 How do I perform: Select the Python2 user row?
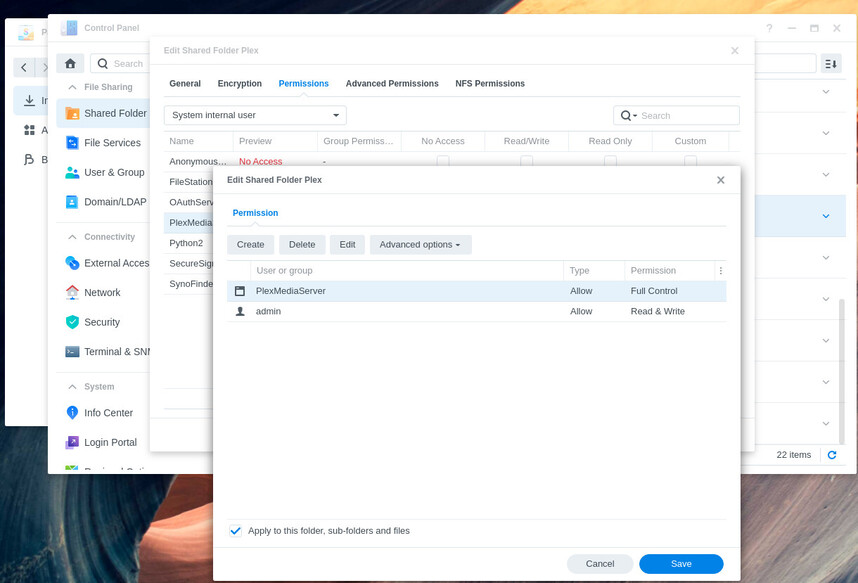188,243
